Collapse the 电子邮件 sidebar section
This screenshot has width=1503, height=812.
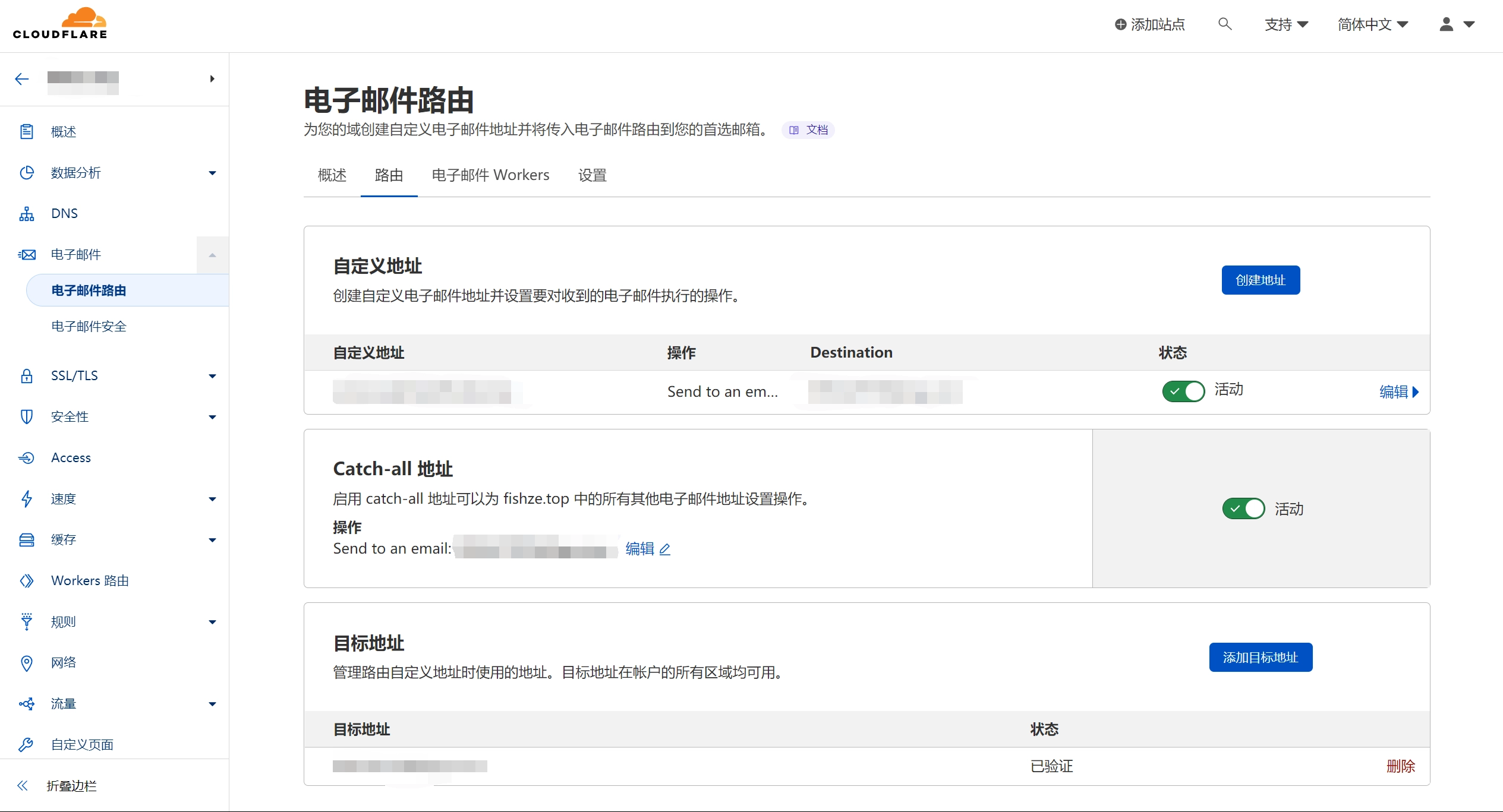pos(212,255)
